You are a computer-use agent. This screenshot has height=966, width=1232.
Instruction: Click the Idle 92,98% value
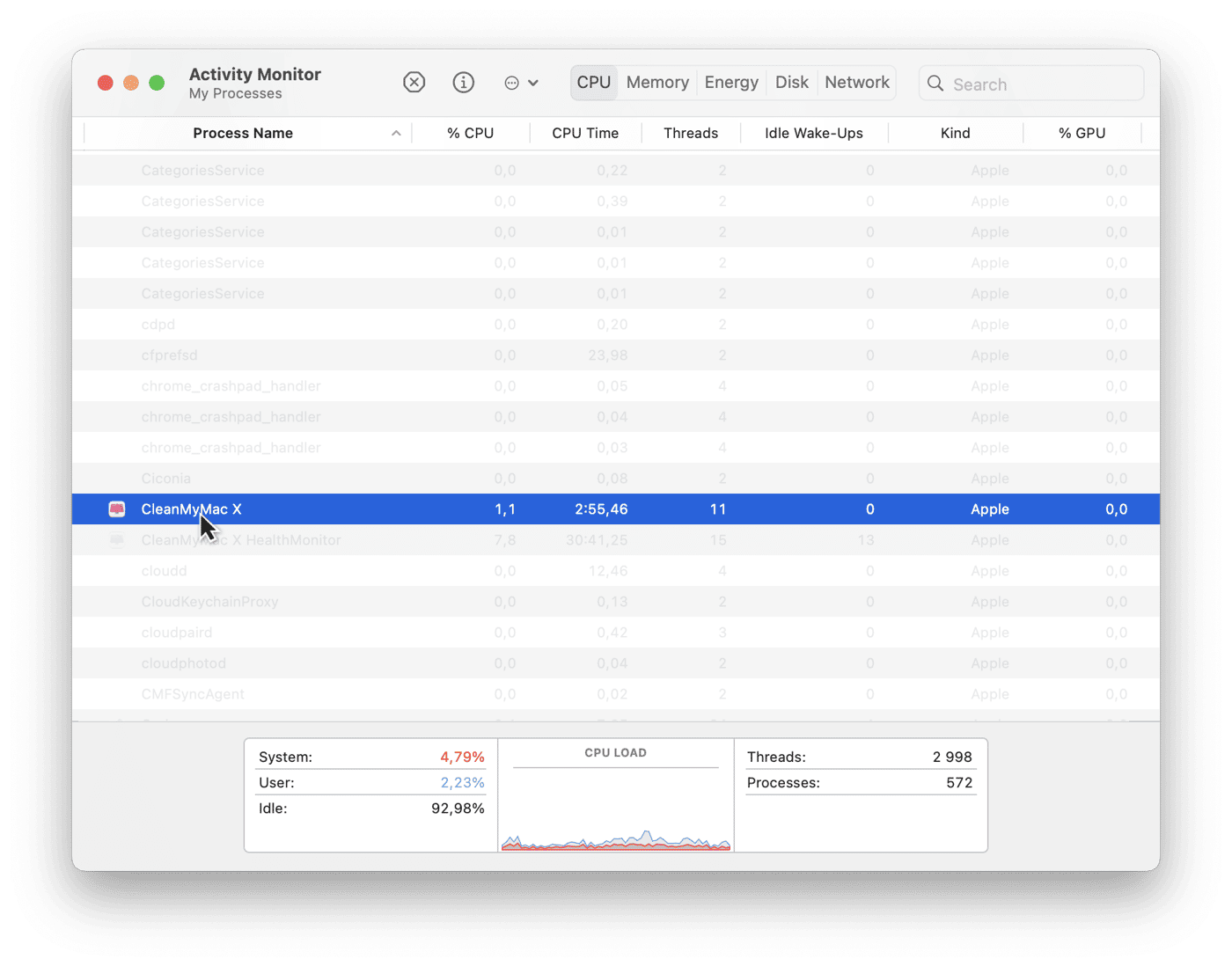click(x=458, y=809)
